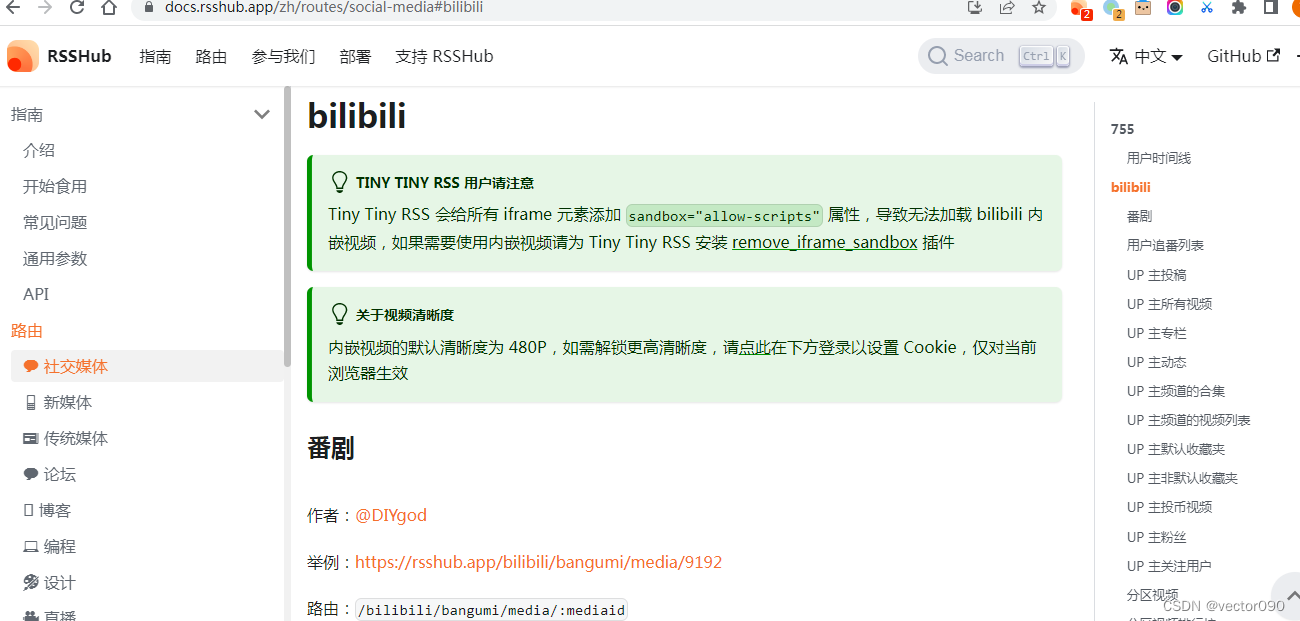Open the 通用参数 sidebar page
The image size is (1300, 621).
(x=55, y=258)
